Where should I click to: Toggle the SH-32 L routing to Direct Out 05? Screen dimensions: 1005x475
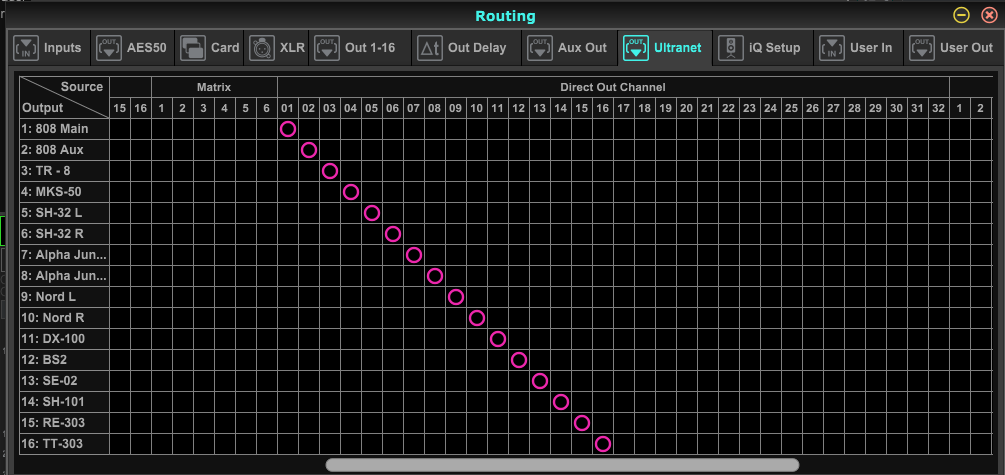pos(372,213)
